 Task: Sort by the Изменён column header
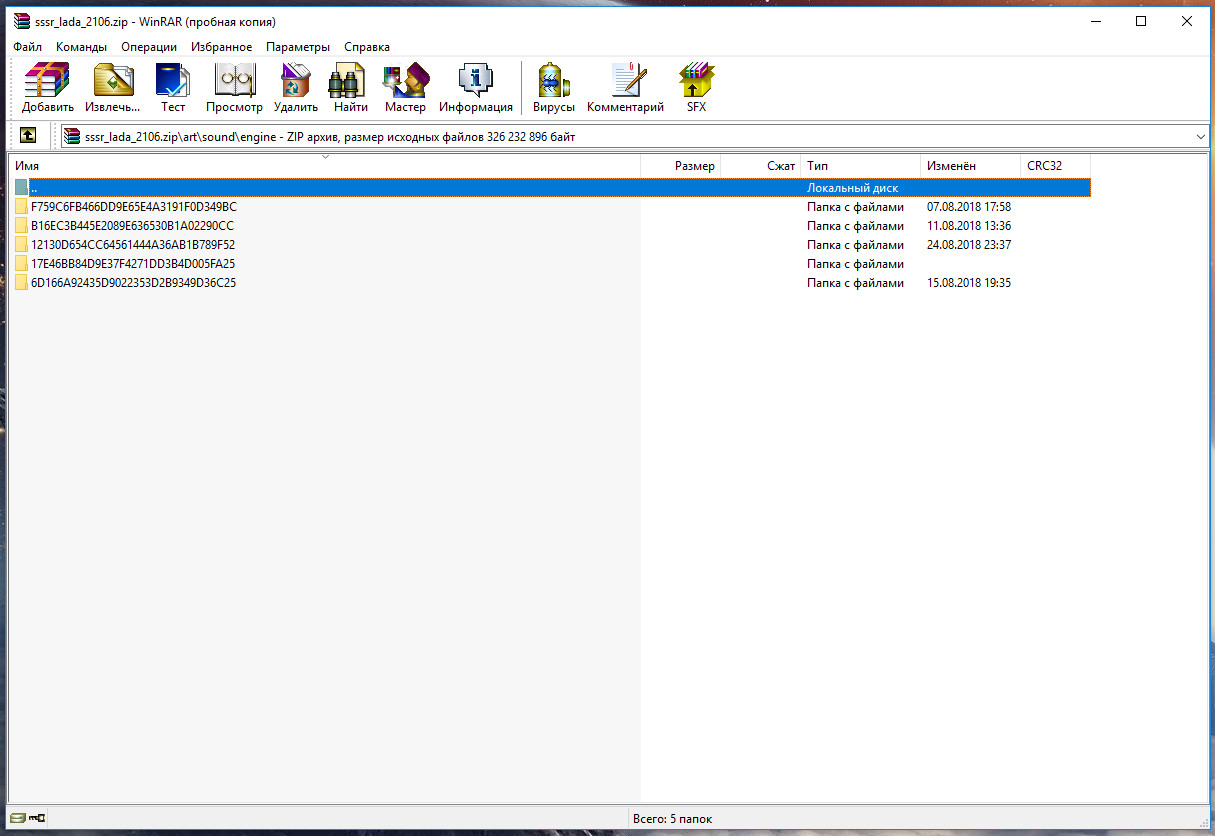tap(970, 166)
